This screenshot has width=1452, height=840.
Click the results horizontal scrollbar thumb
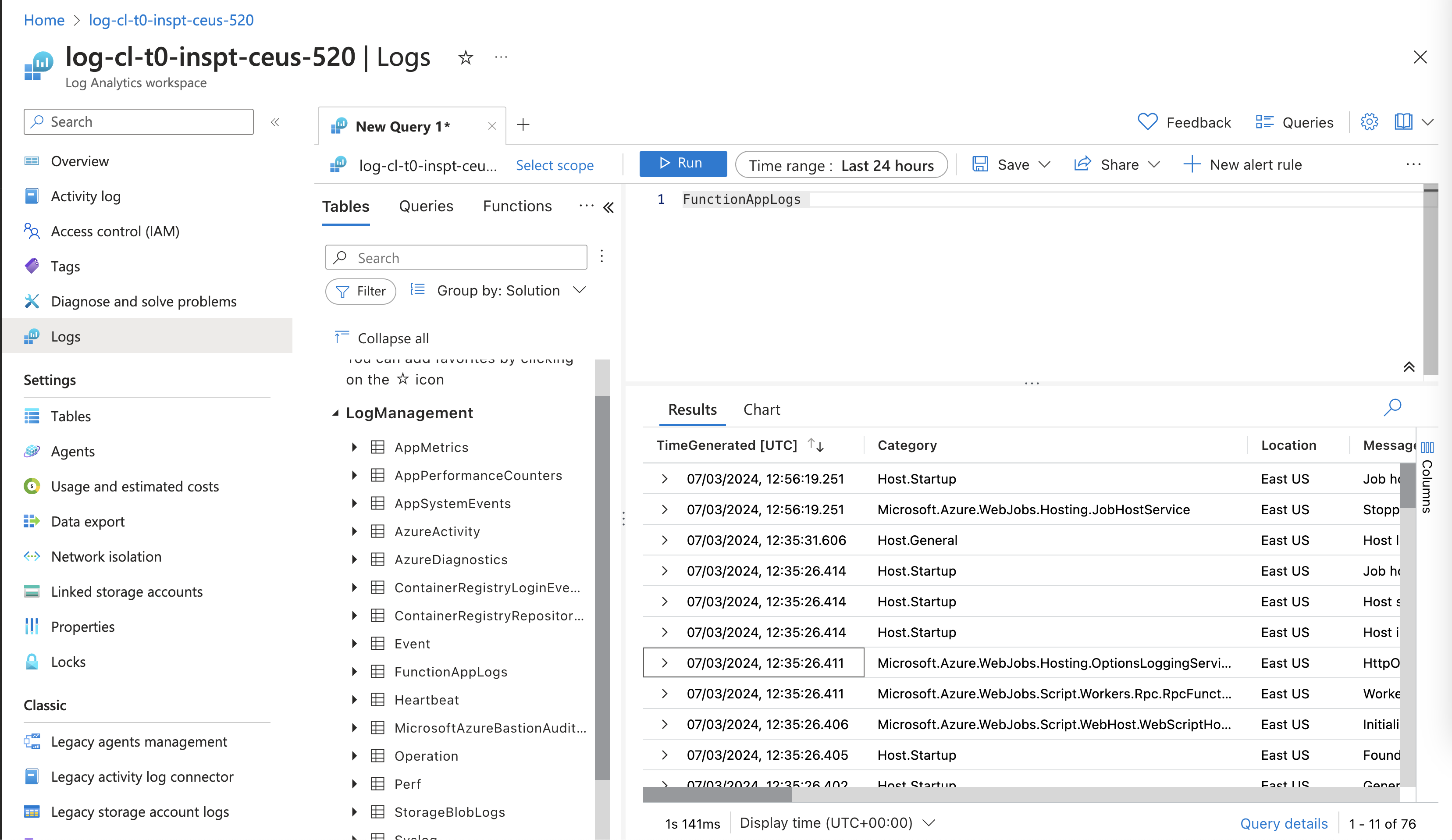tap(717, 795)
